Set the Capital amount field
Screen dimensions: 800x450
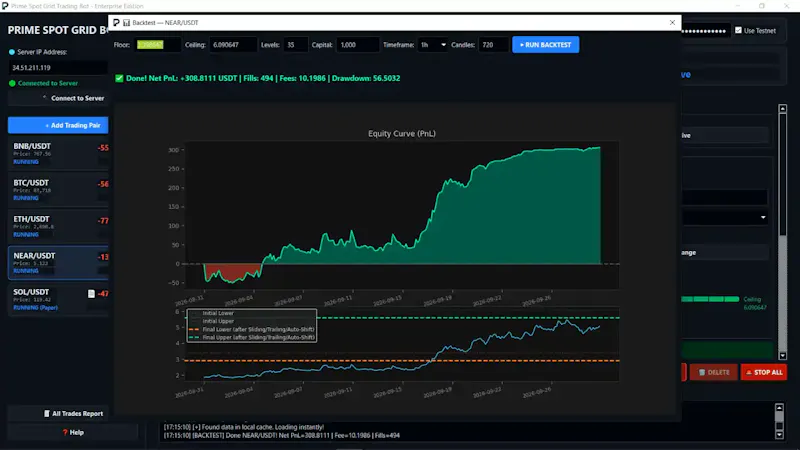358,45
